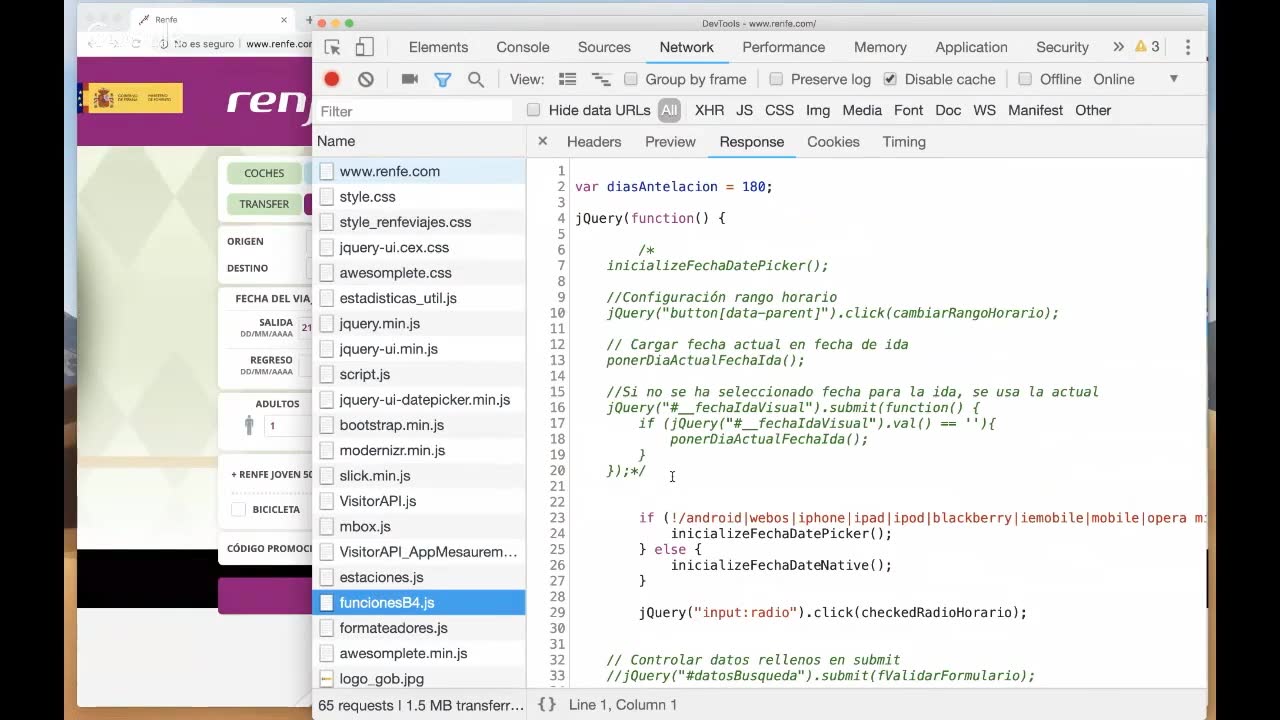Clear the network log
1280x720 pixels.
[x=366, y=79]
